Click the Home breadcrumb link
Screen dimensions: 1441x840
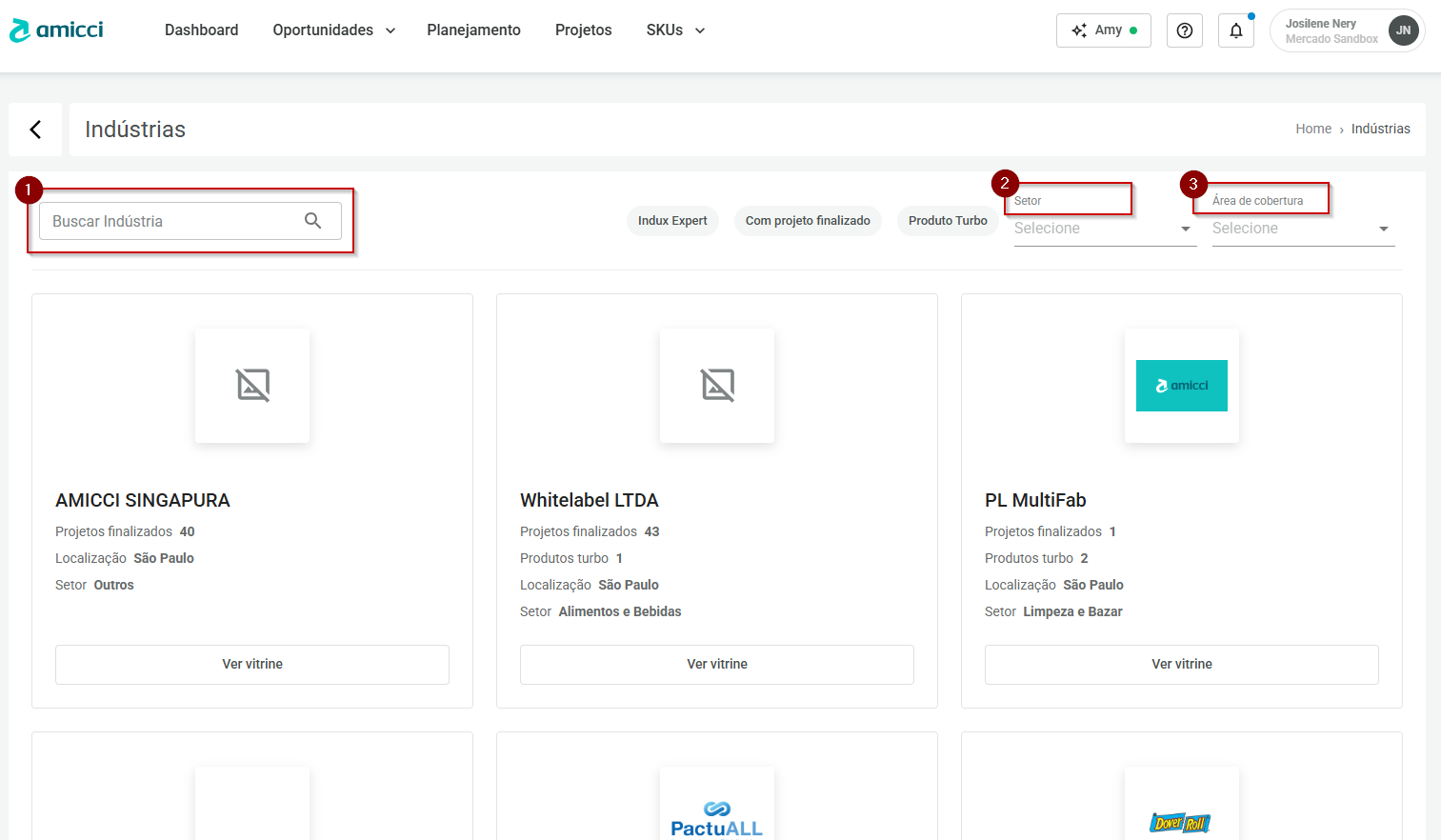pos(1312,129)
